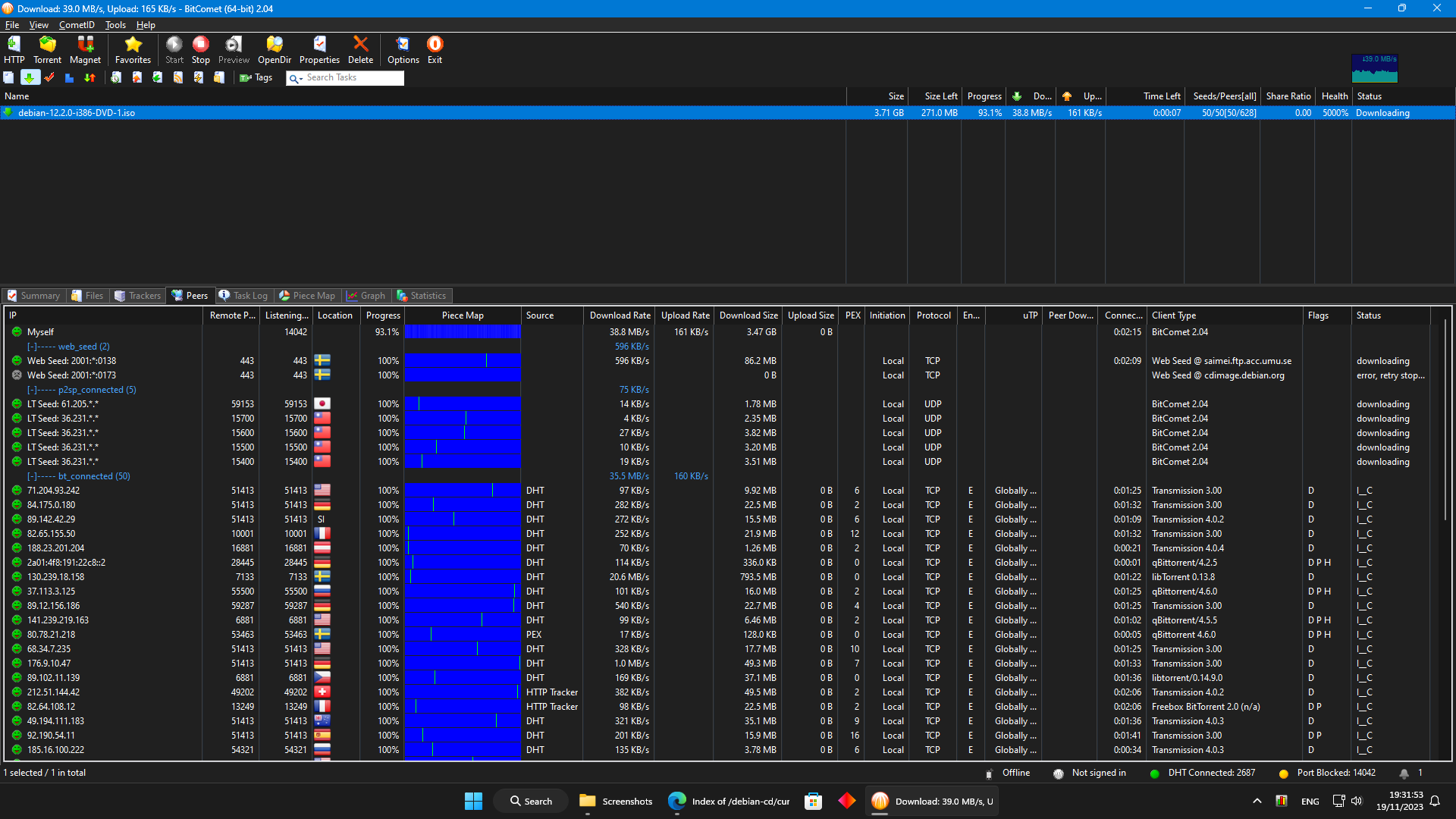
Task: Switch to the Trackers tab
Action: (x=137, y=296)
